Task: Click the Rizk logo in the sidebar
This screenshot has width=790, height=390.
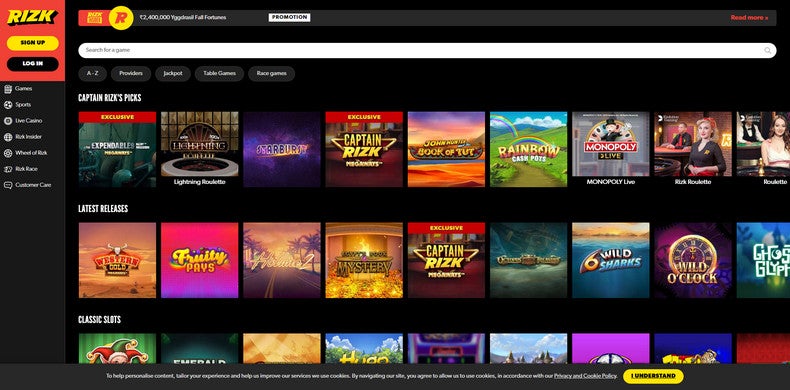Action: 32,18
